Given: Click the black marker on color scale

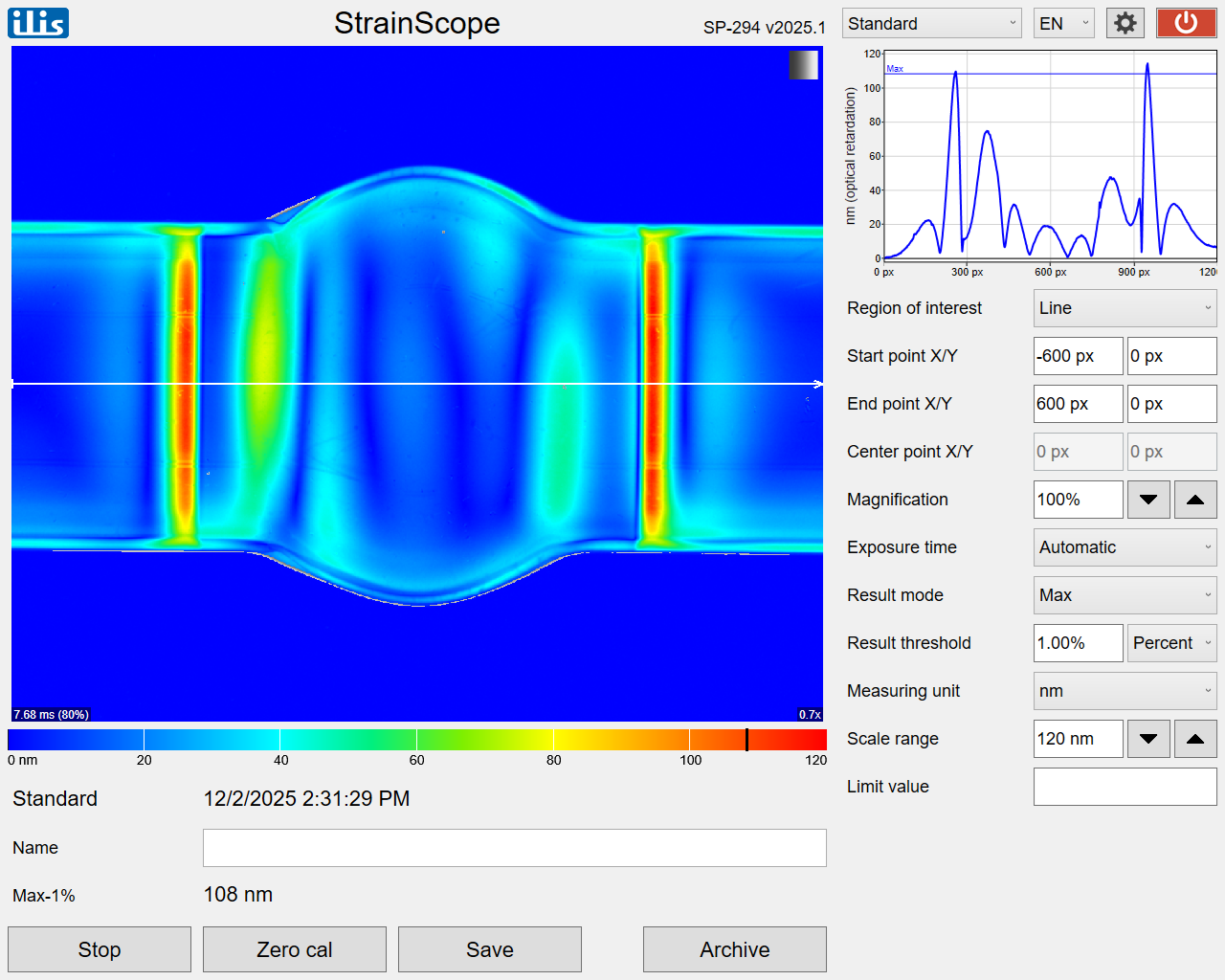Looking at the screenshot, I should pos(746,739).
